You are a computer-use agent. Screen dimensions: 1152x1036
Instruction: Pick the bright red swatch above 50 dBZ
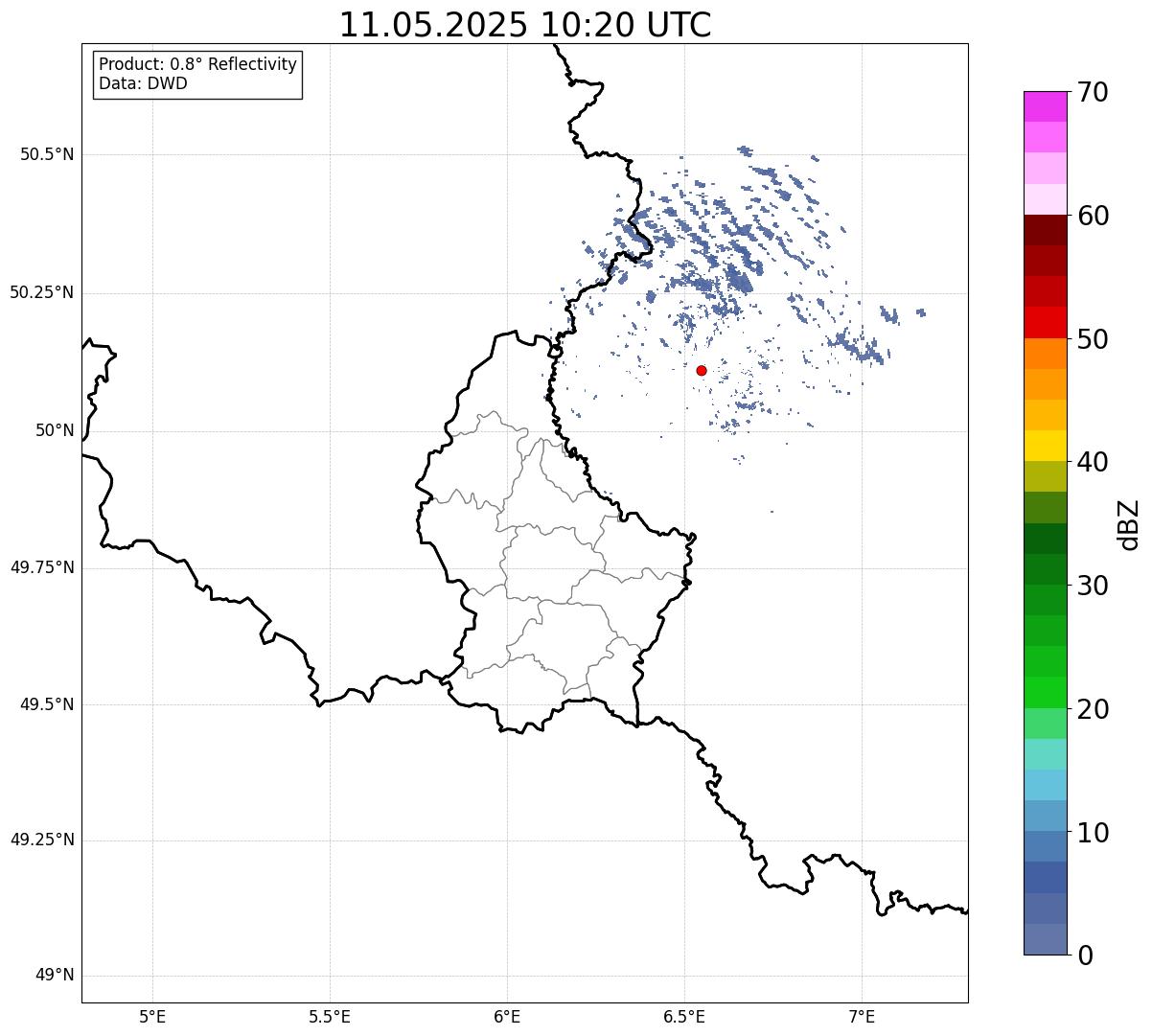(x=1046, y=323)
